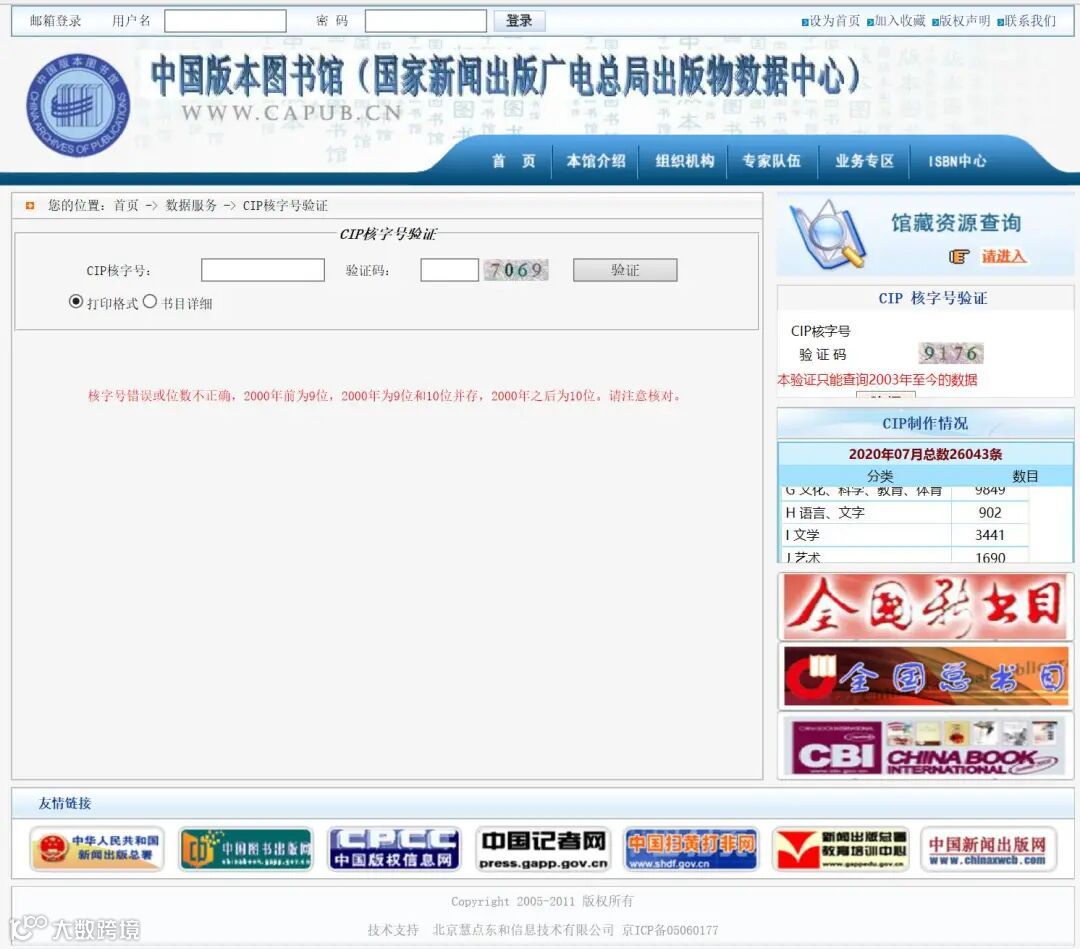Open the 中华人民共和国新闻出版总署 link logo

[x=97, y=849]
